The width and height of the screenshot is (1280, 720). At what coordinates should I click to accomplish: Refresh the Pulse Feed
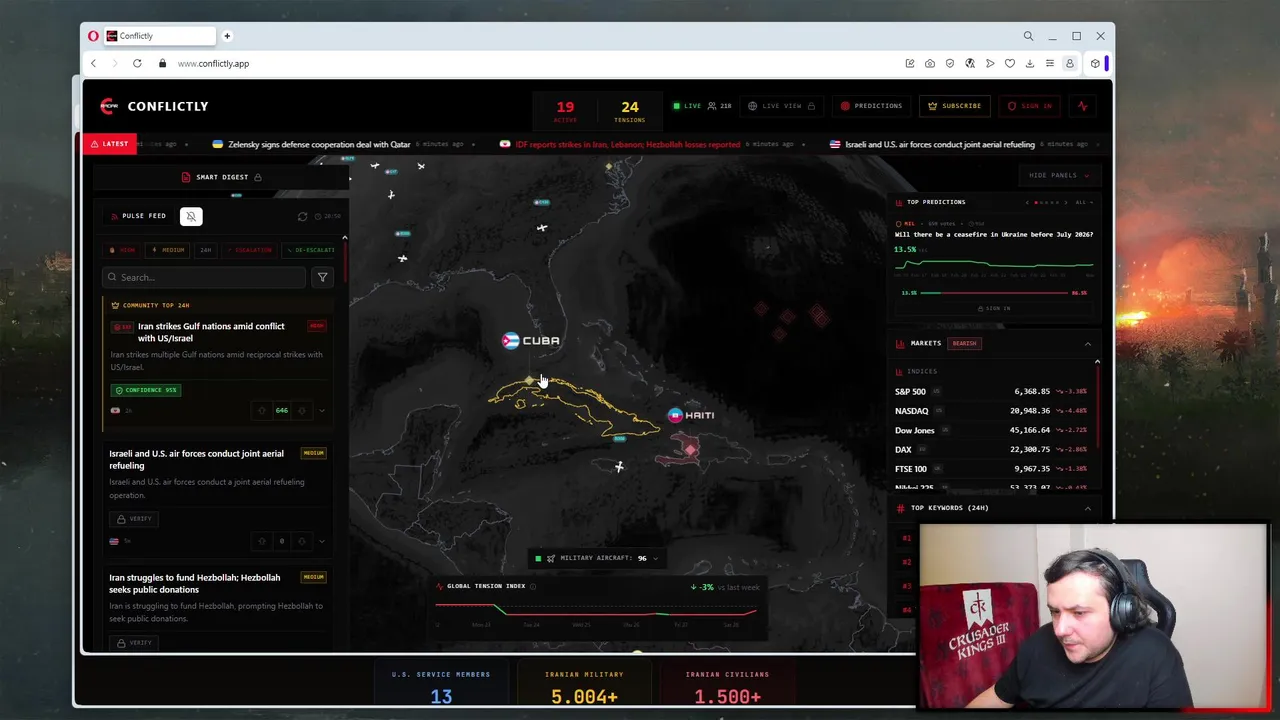(303, 216)
